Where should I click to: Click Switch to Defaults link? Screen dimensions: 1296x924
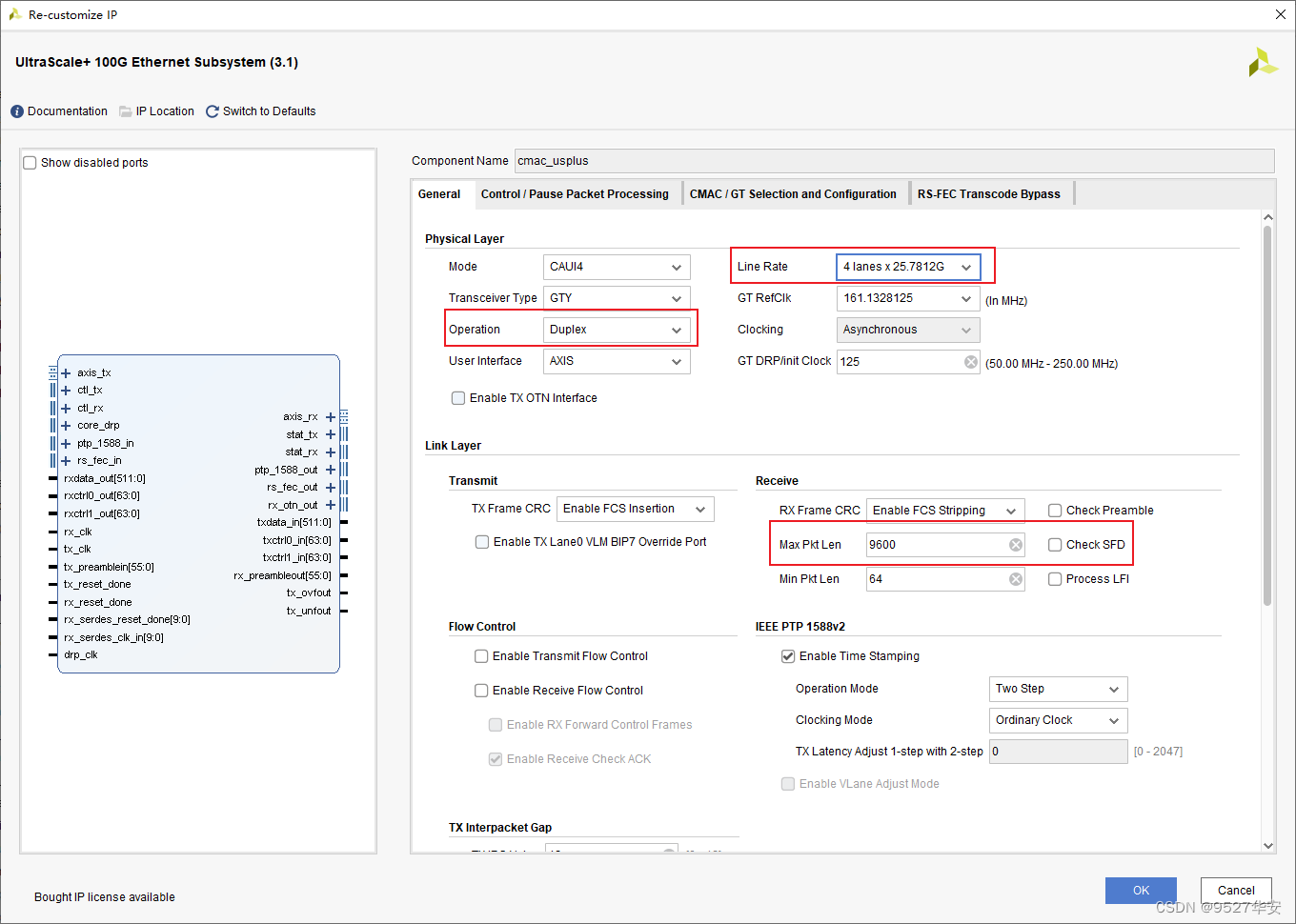pos(270,111)
